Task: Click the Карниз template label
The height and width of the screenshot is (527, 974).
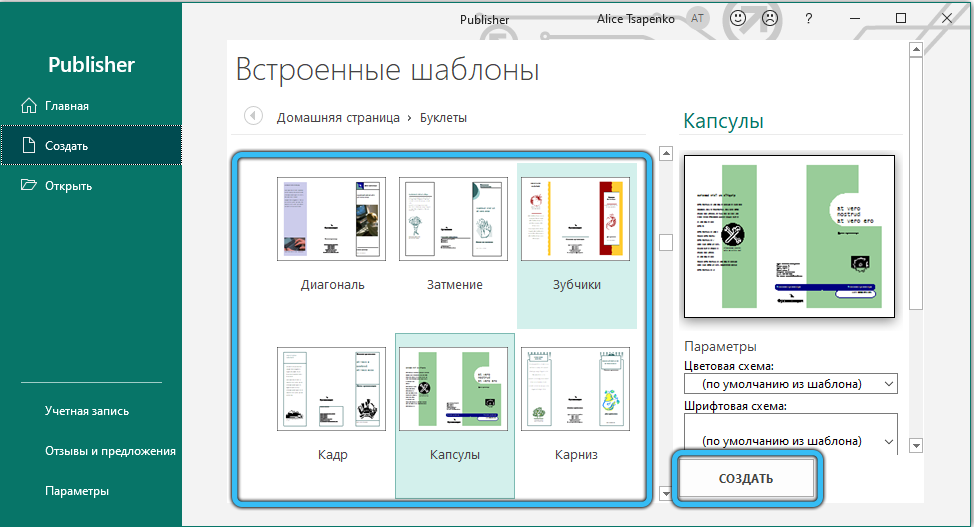Action: (x=576, y=455)
